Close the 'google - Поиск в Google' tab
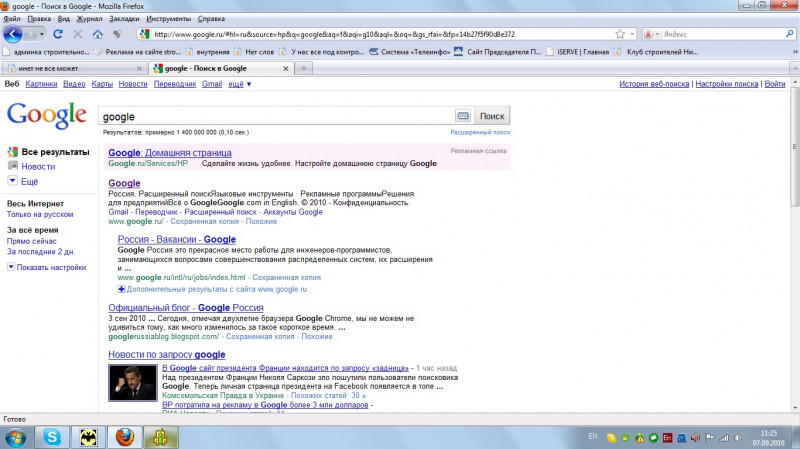Screen dimensions: 800x449 [x=286, y=68]
